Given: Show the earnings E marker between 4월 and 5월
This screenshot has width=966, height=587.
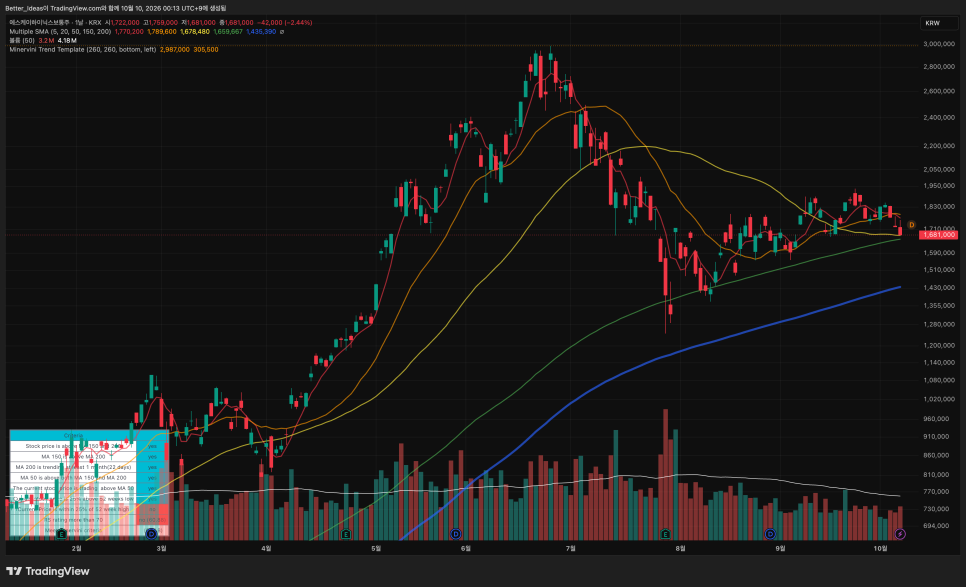Looking at the screenshot, I should click(346, 534).
